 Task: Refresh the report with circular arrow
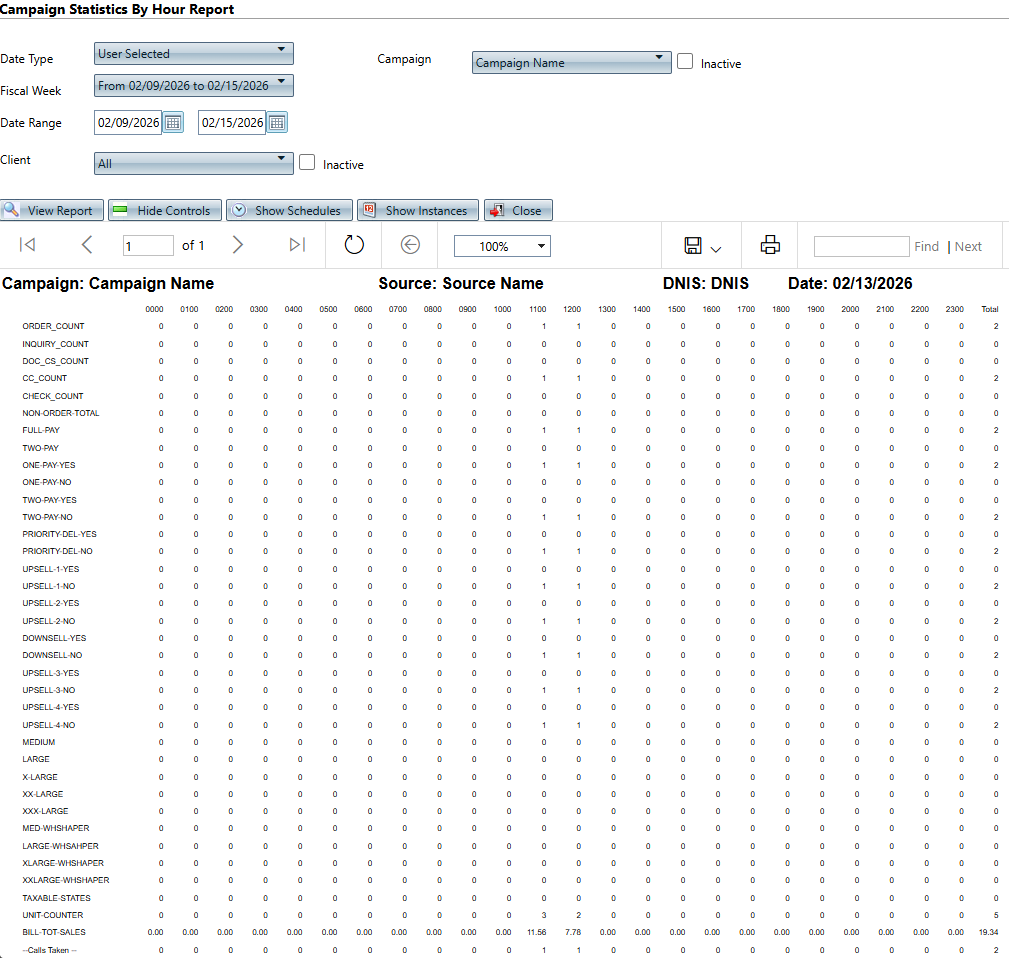point(354,245)
